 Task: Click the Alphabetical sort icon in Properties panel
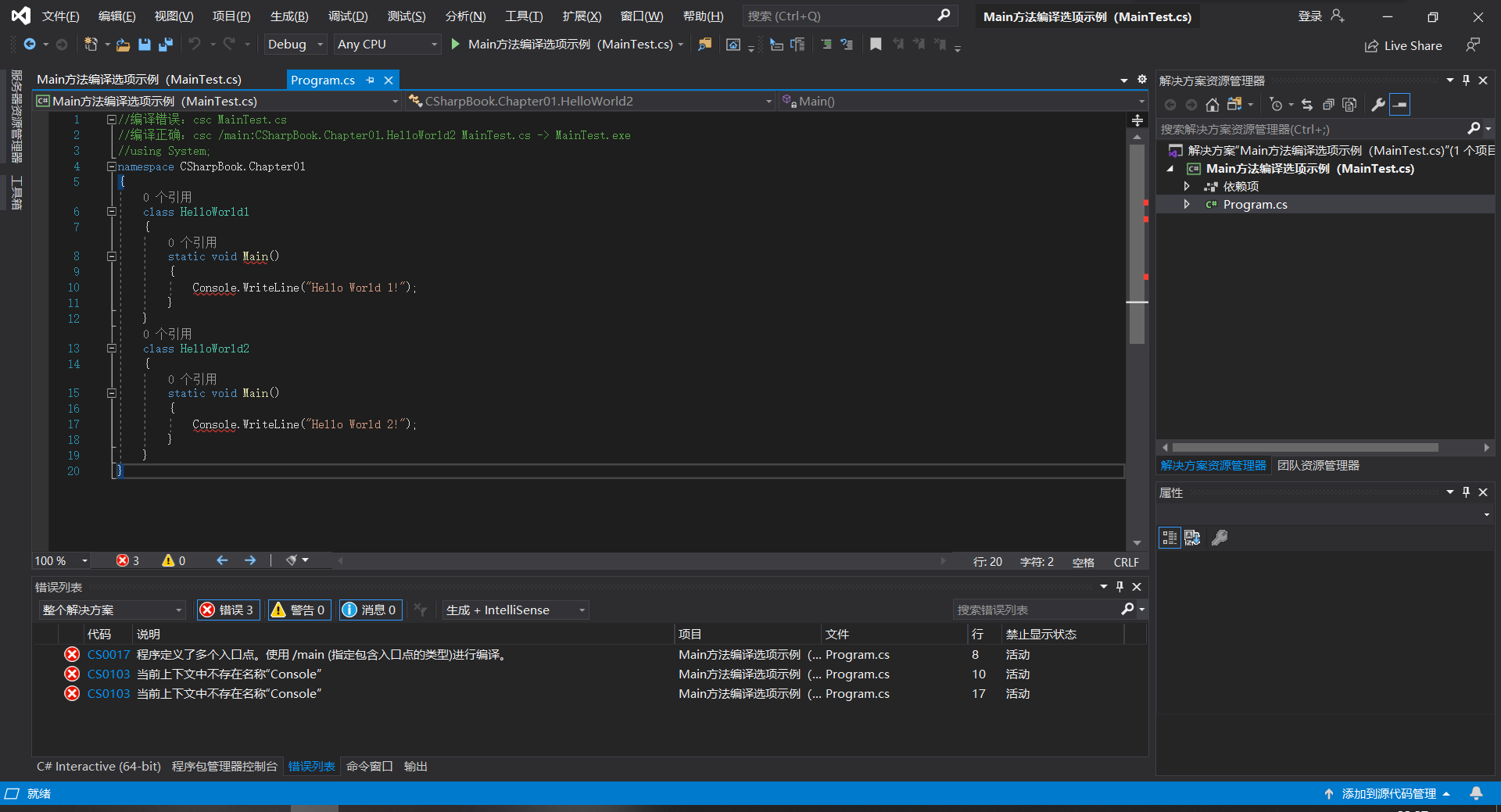click(x=1192, y=538)
